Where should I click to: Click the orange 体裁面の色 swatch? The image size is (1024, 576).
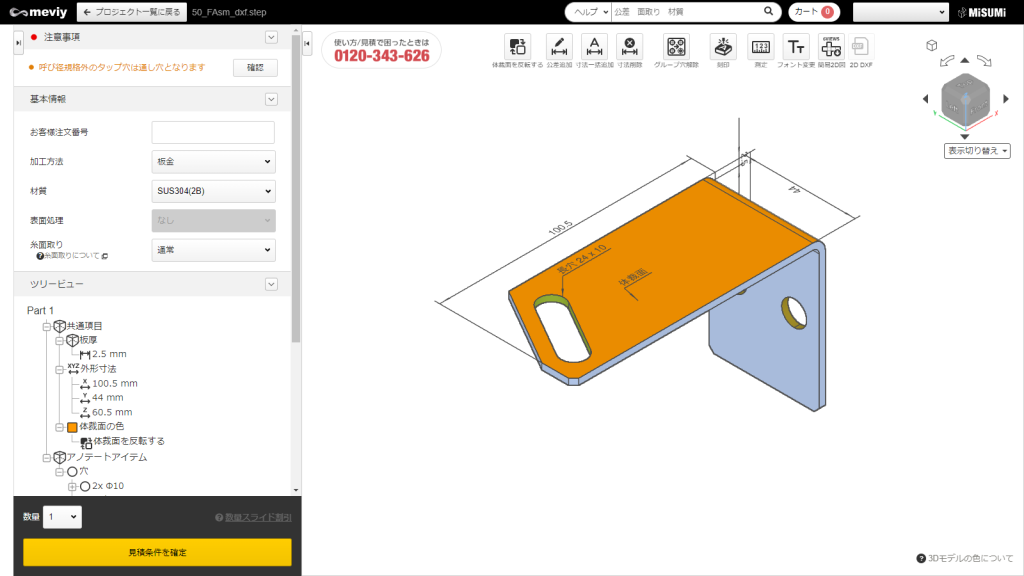(72, 427)
